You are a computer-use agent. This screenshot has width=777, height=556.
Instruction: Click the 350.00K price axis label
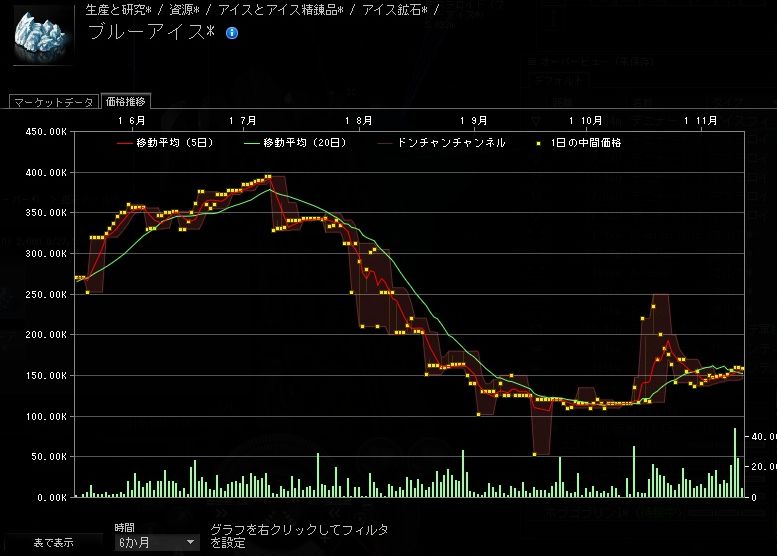coord(46,213)
